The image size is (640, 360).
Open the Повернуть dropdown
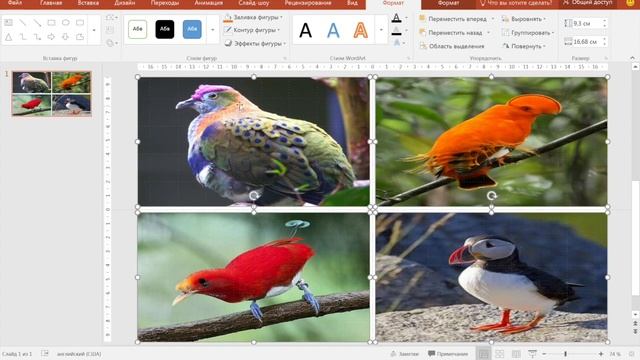point(524,46)
